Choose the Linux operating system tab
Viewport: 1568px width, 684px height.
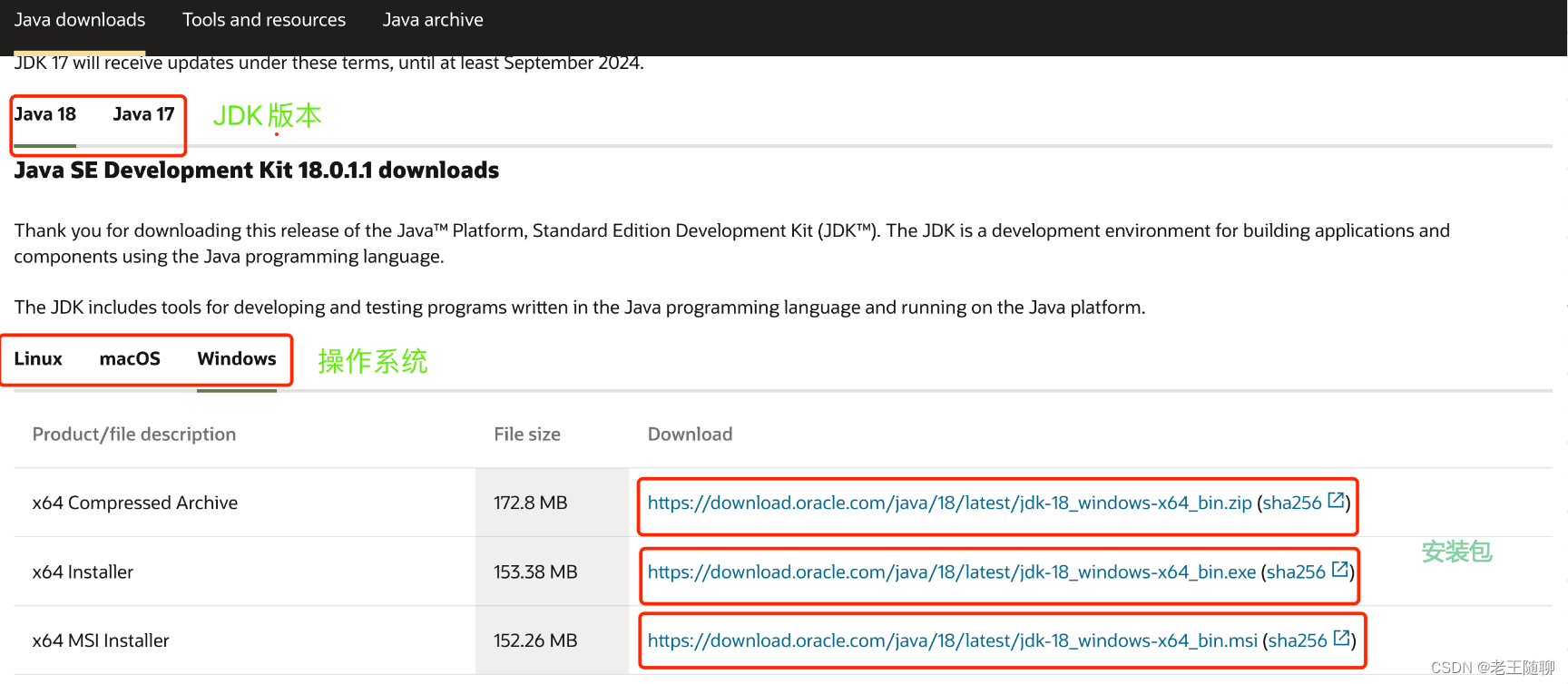[x=38, y=359]
